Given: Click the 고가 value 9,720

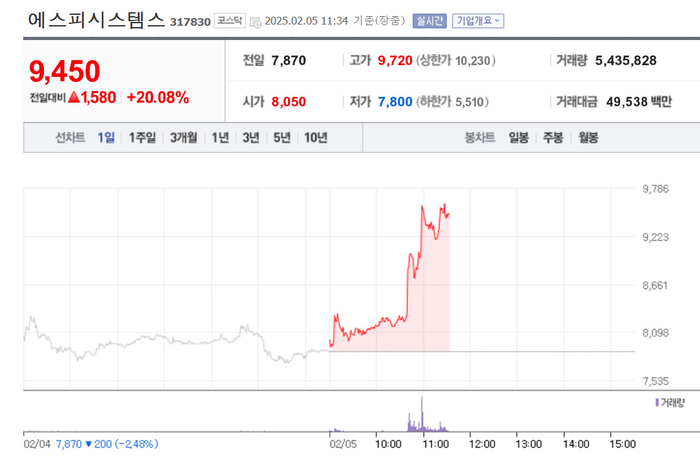Looking at the screenshot, I should 395,60.
